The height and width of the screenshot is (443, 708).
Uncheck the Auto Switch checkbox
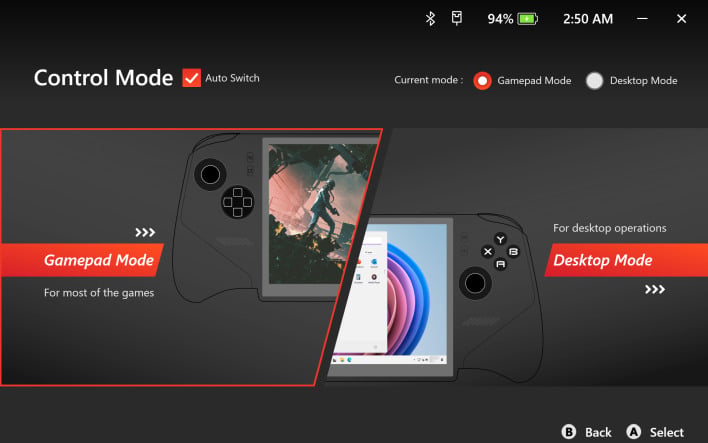pyautogui.click(x=191, y=78)
